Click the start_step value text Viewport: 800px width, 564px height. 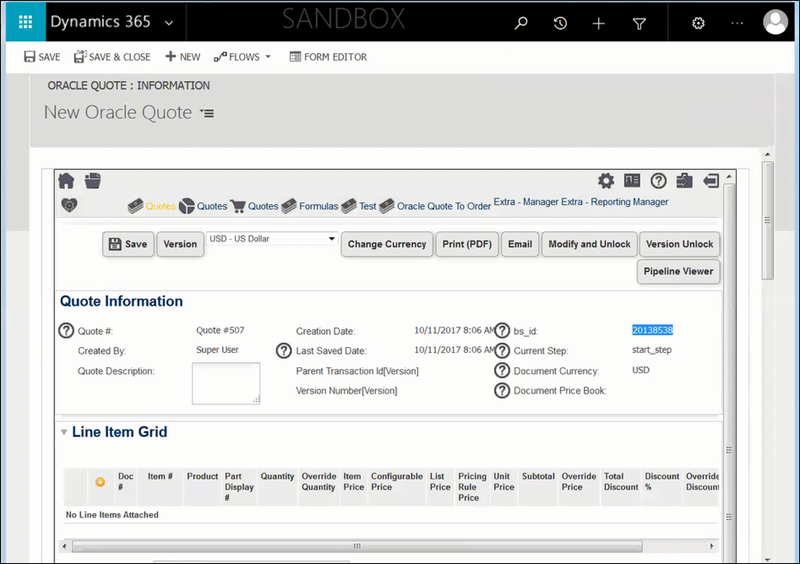[x=652, y=350]
